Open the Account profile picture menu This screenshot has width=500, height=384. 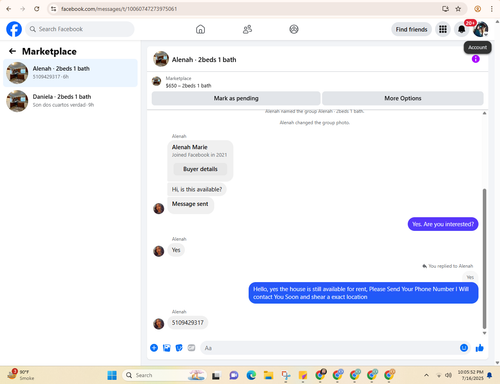pyautogui.click(x=481, y=29)
